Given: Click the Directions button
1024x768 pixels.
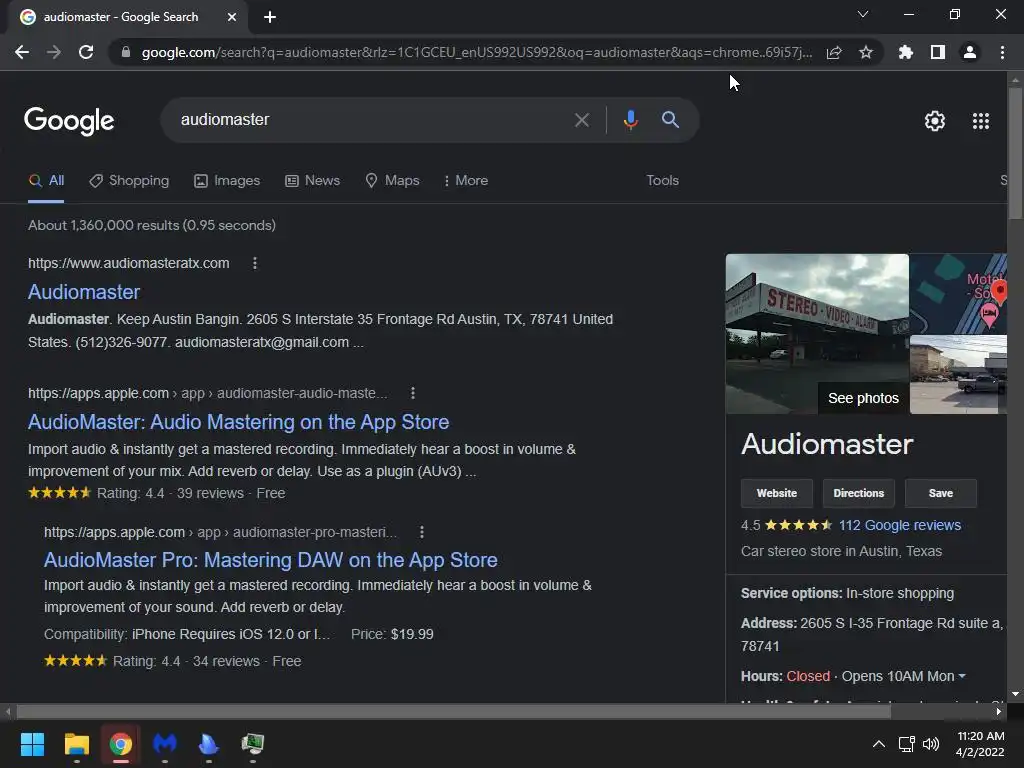Looking at the screenshot, I should pos(858,493).
